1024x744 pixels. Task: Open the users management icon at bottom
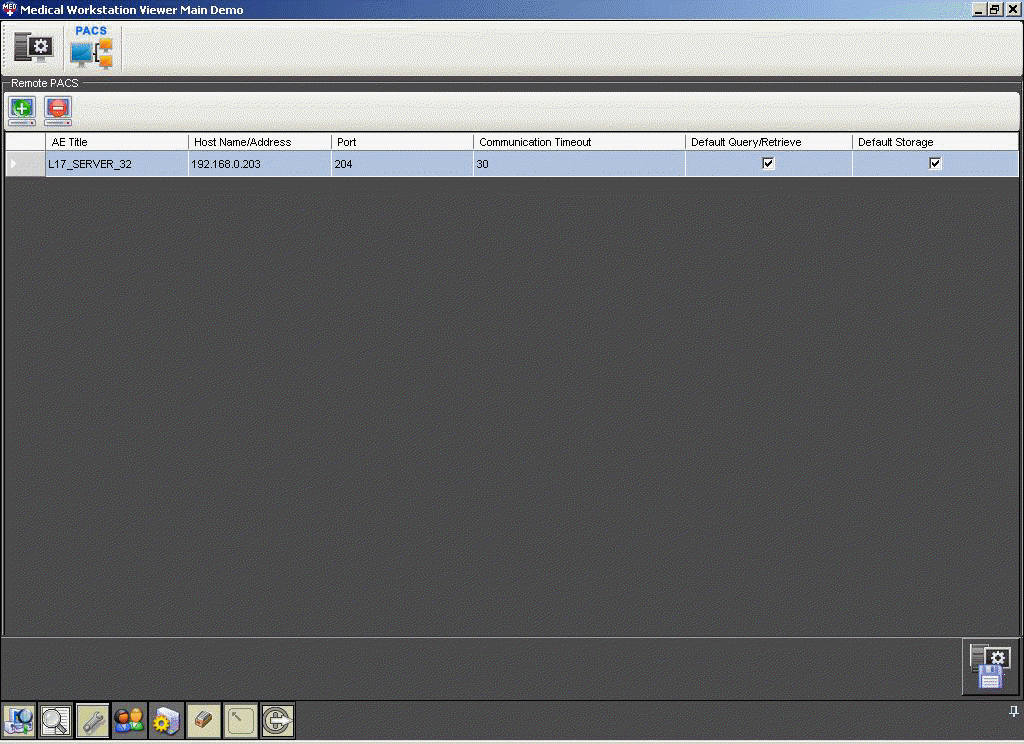point(128,720)
